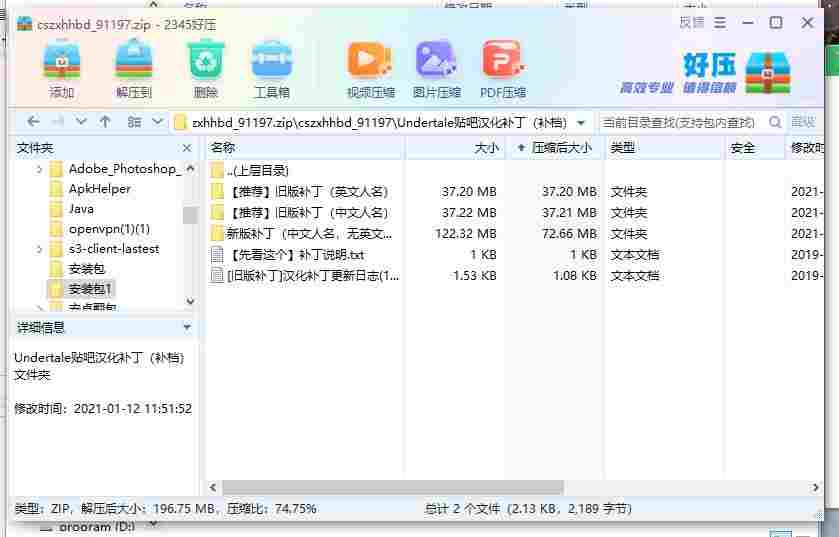
Task: Click the 122.32 MB size cell
Action: [466, 234]
